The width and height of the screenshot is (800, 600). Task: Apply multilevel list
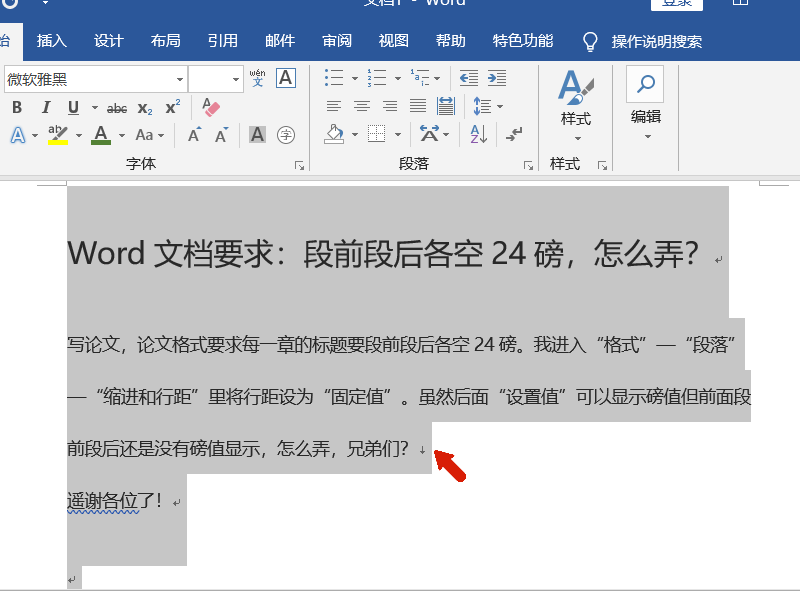pyautogui.click(x=419, y=78)
